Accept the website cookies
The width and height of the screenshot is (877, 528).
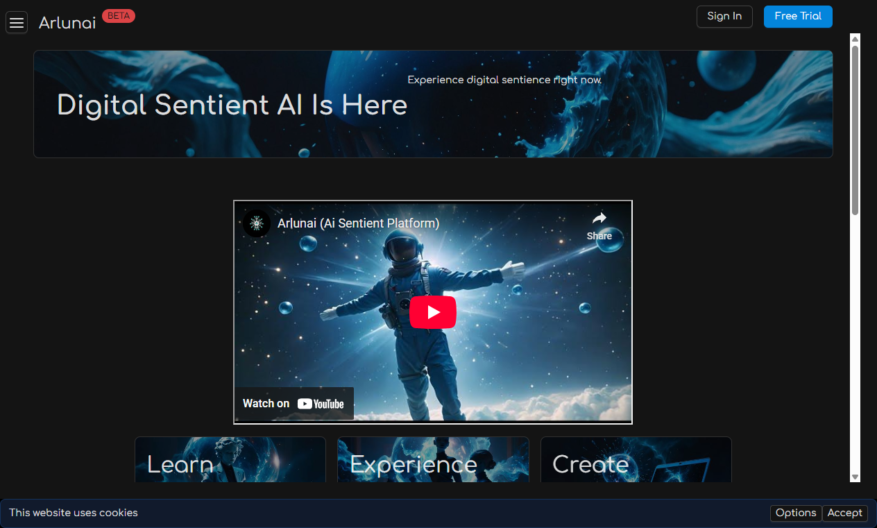pos(845,513)
